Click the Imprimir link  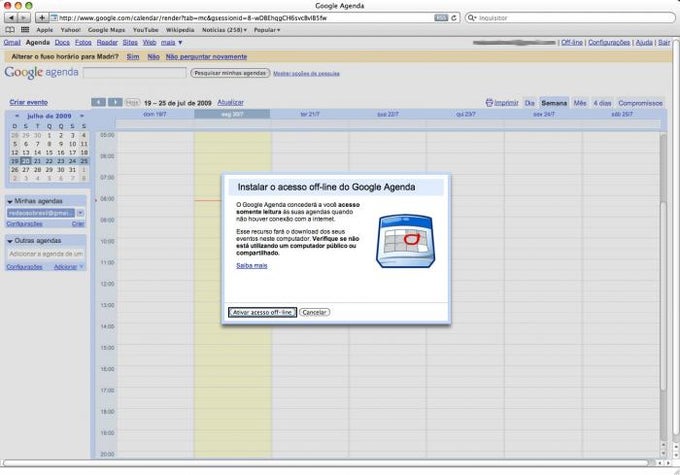click(507, 103)
